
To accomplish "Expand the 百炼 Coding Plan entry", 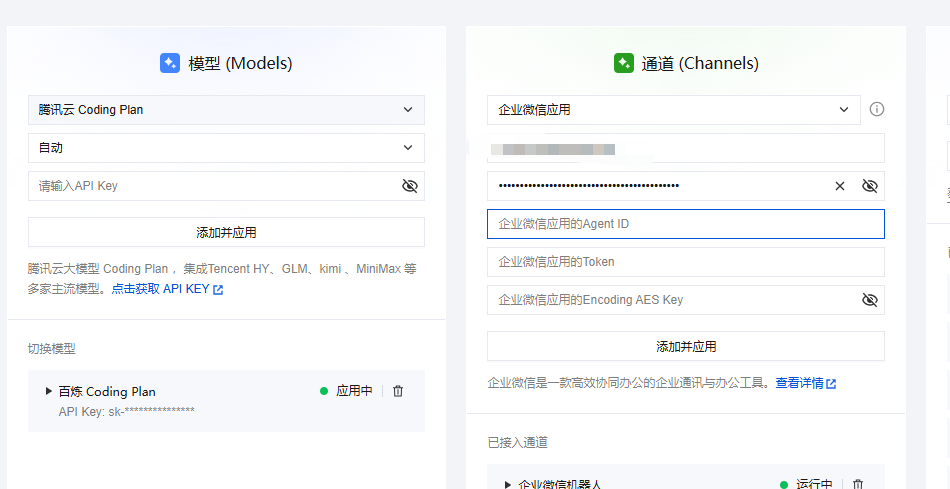I will (49, 391).
